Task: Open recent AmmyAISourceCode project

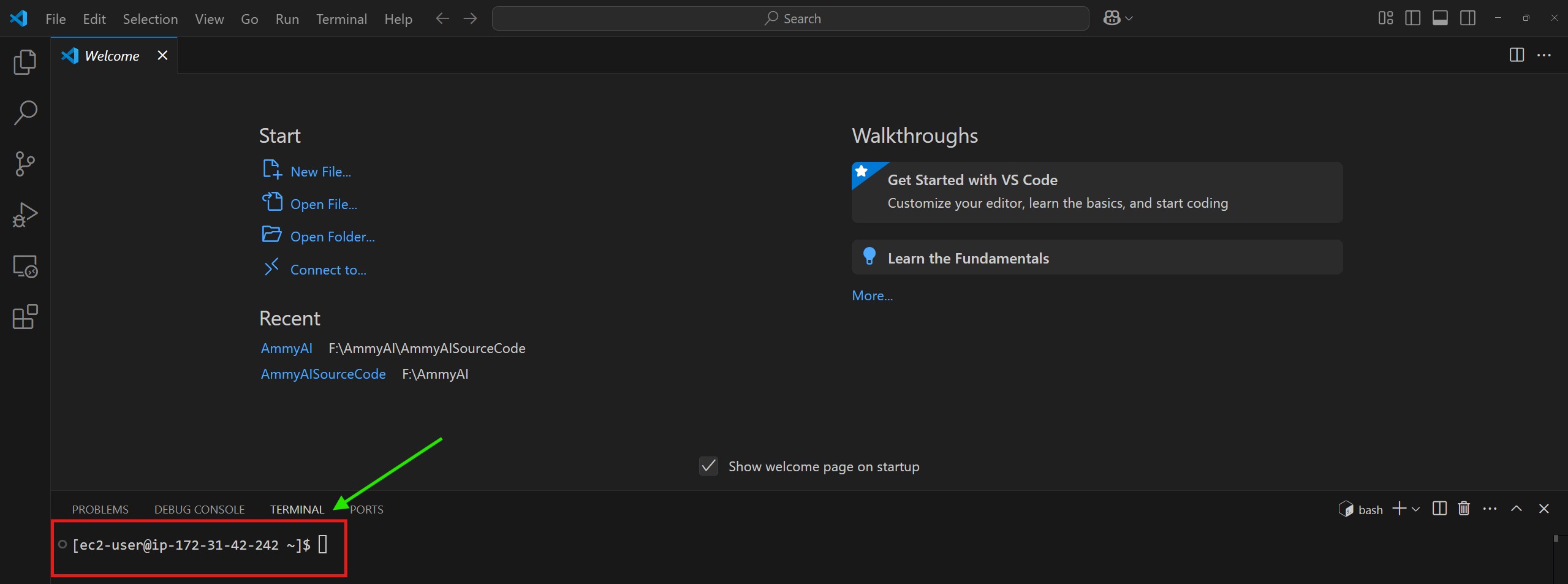Action: click(x=323, y=374)
